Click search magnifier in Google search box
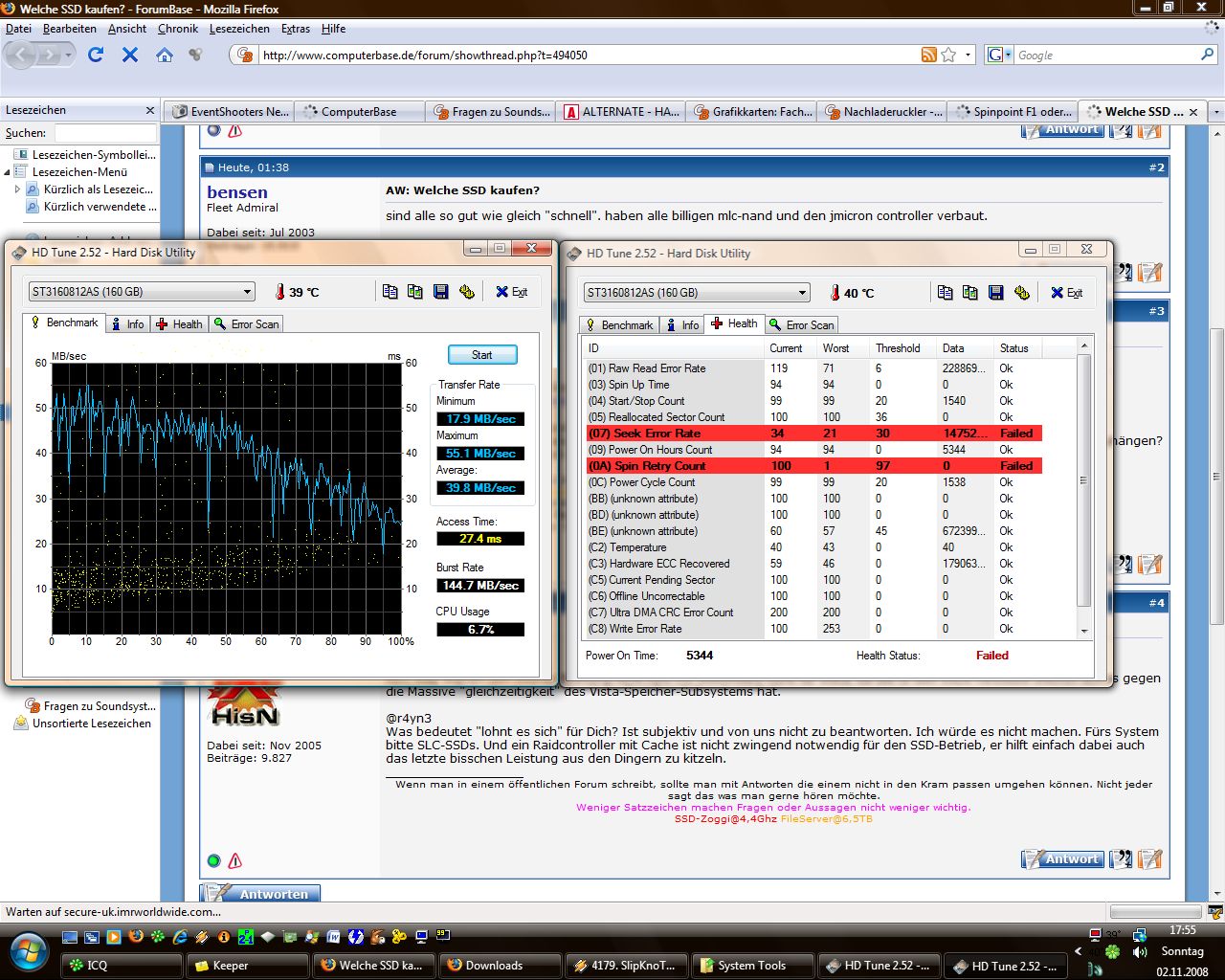The height and width of the screenshot is (980, 1225). (x=1207, y=55)
